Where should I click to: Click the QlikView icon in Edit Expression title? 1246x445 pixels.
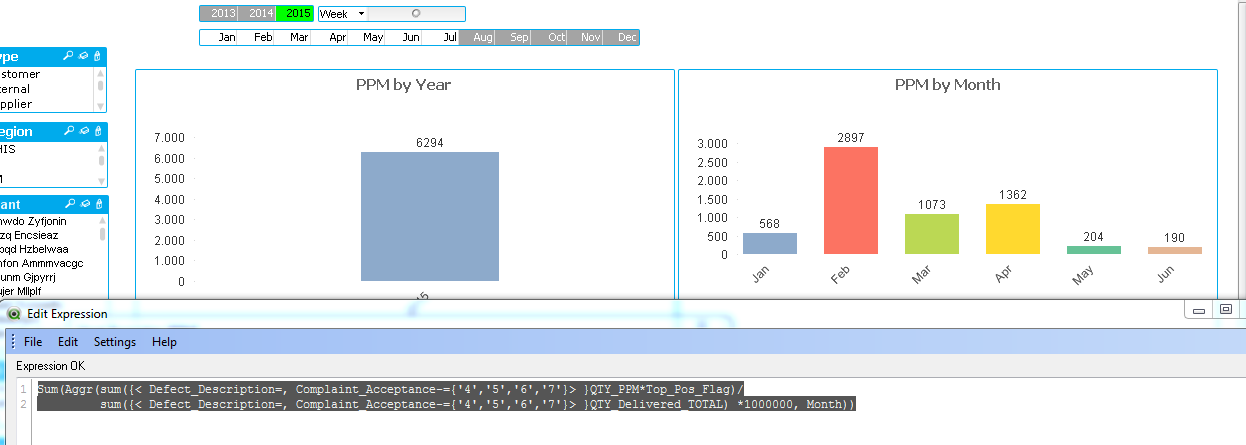click(14, 314)
